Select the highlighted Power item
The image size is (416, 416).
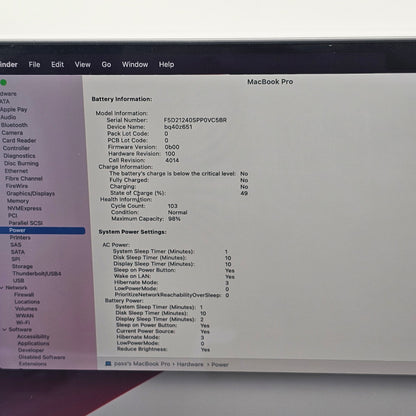[42, 230]
